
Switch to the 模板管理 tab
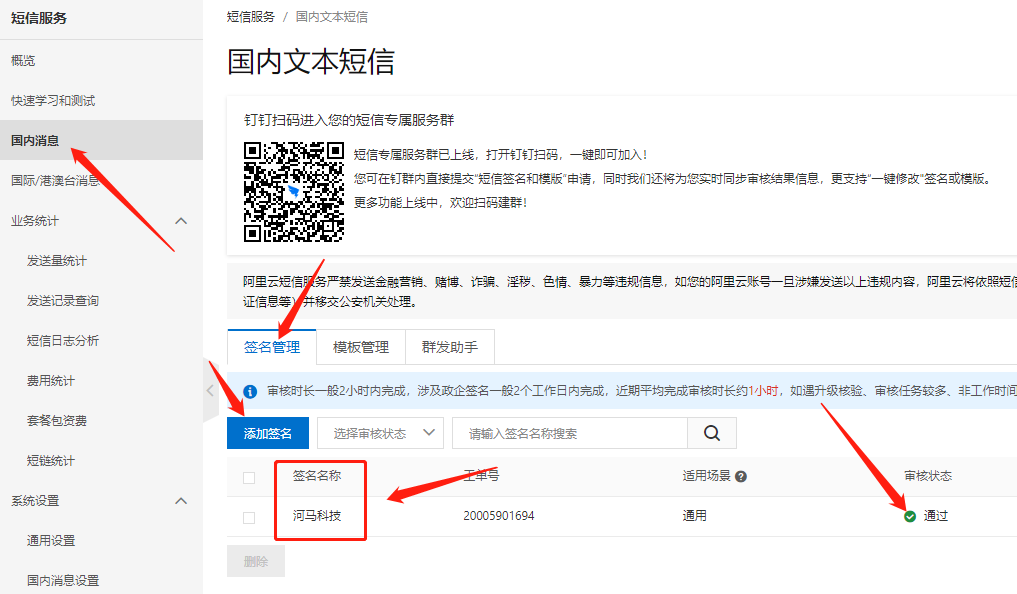[360, 347]
